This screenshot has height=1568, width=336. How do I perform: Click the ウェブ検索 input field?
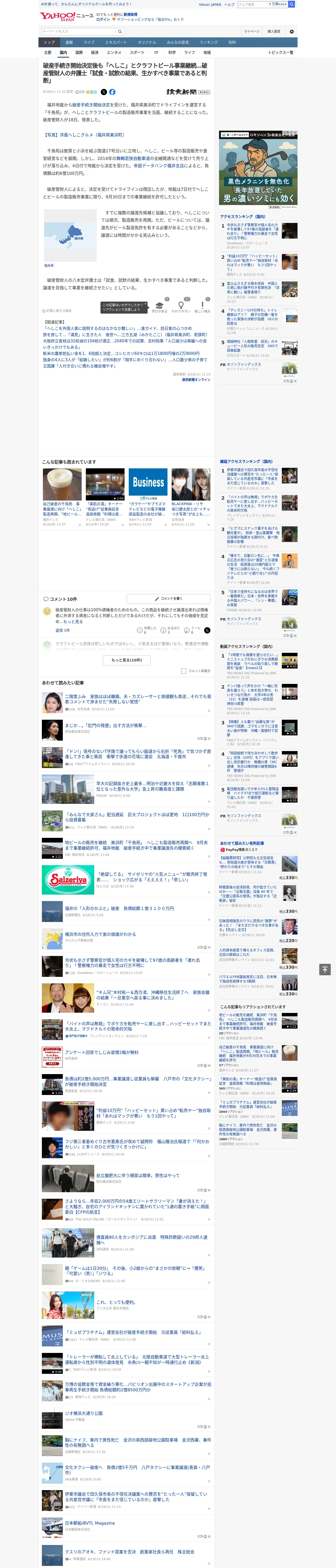[x=253, y=4]
